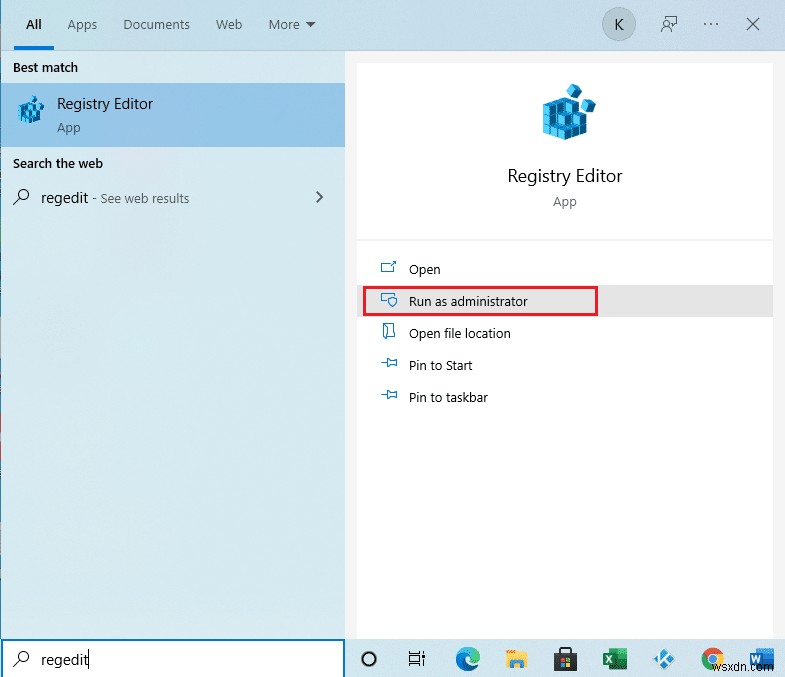785x677 pixels.
Task: Focus the regedit search input box
Action: (173, 659)
